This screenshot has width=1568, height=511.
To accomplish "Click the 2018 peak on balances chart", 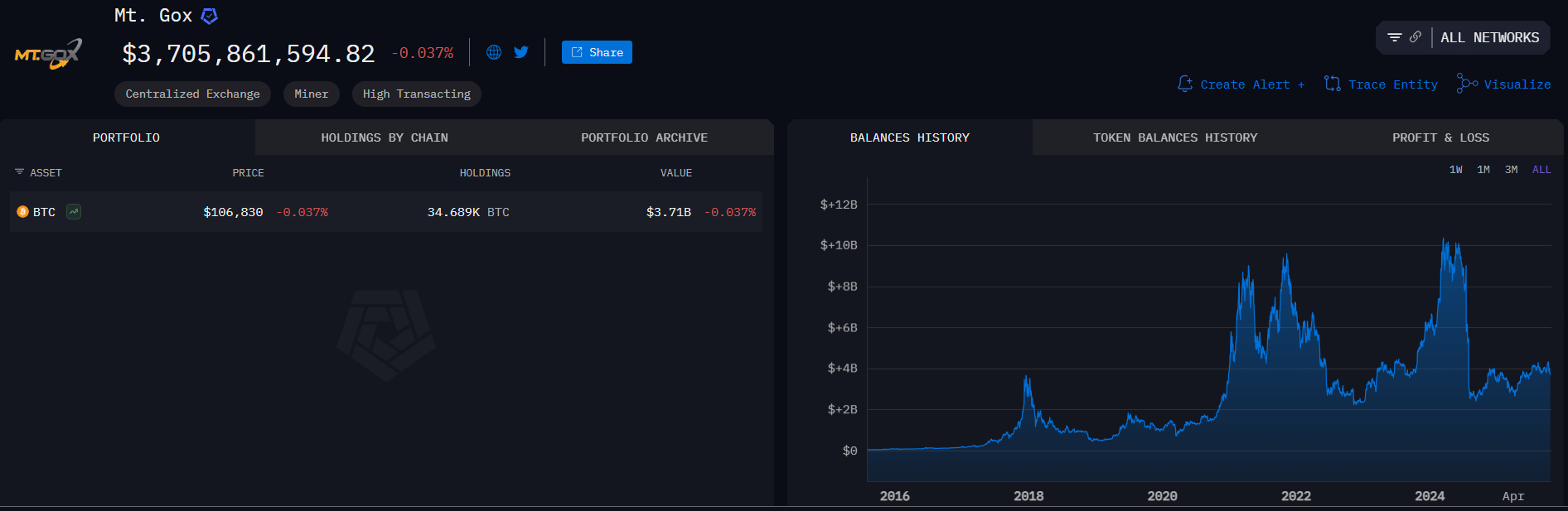I will tap(1027, 378).
